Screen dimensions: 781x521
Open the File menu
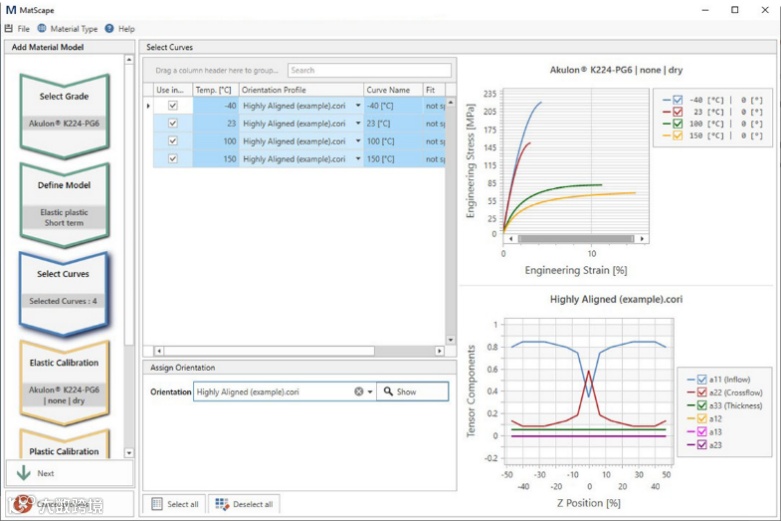tap(23, 29)
